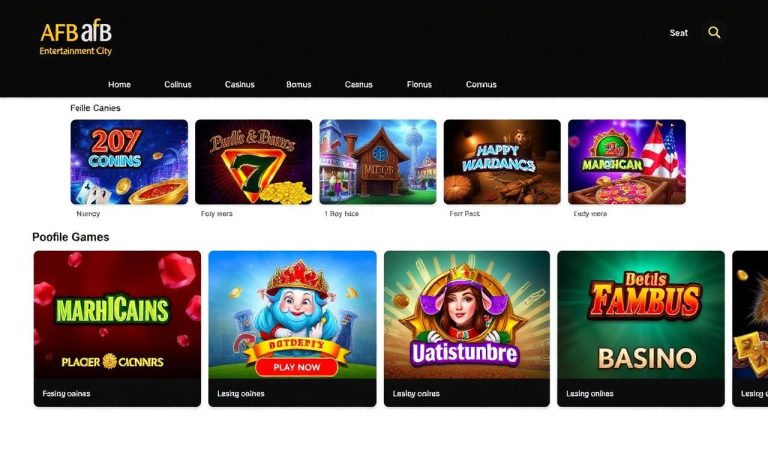Open the Uatistunbre game card
Image resolution: width=768 pixels, height=461 pixels.
click(x=467, y=329)
